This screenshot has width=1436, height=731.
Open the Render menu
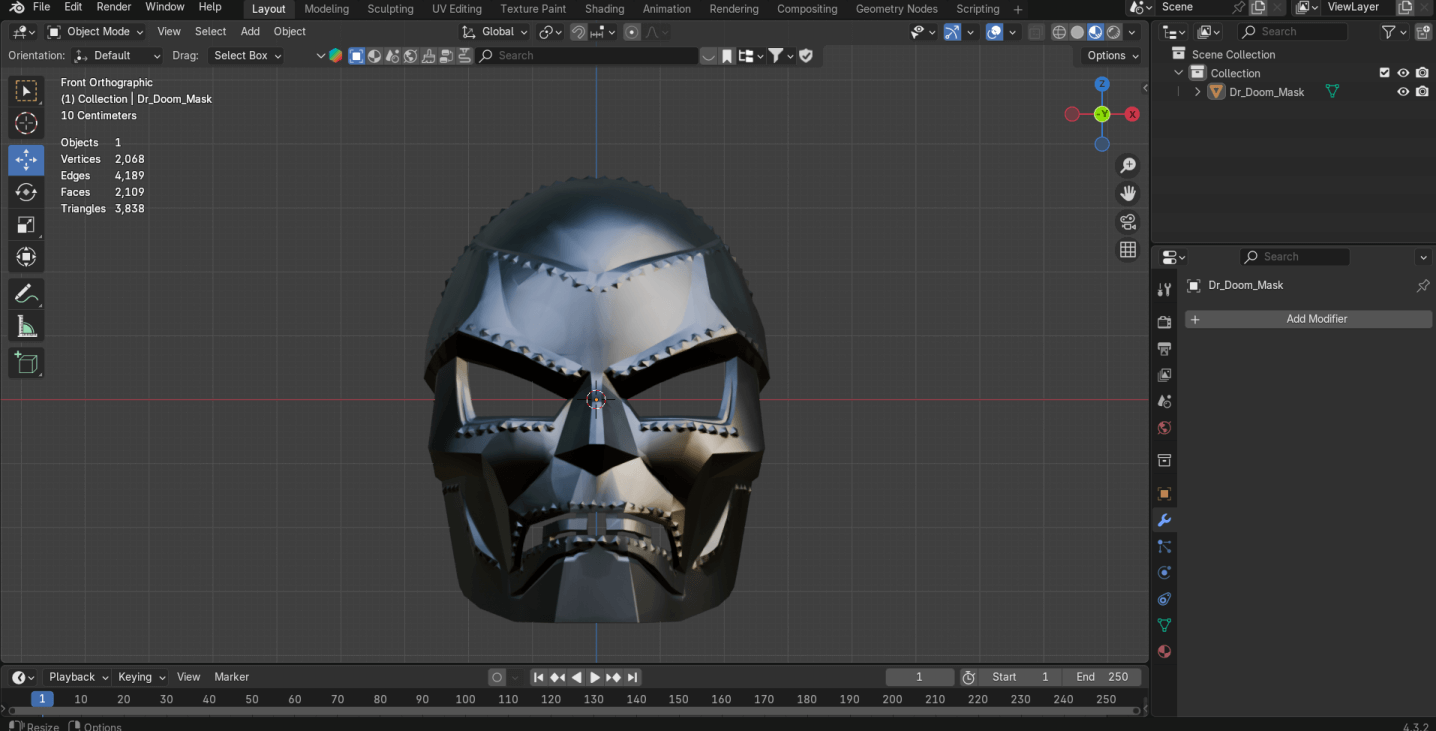(114, 7)
